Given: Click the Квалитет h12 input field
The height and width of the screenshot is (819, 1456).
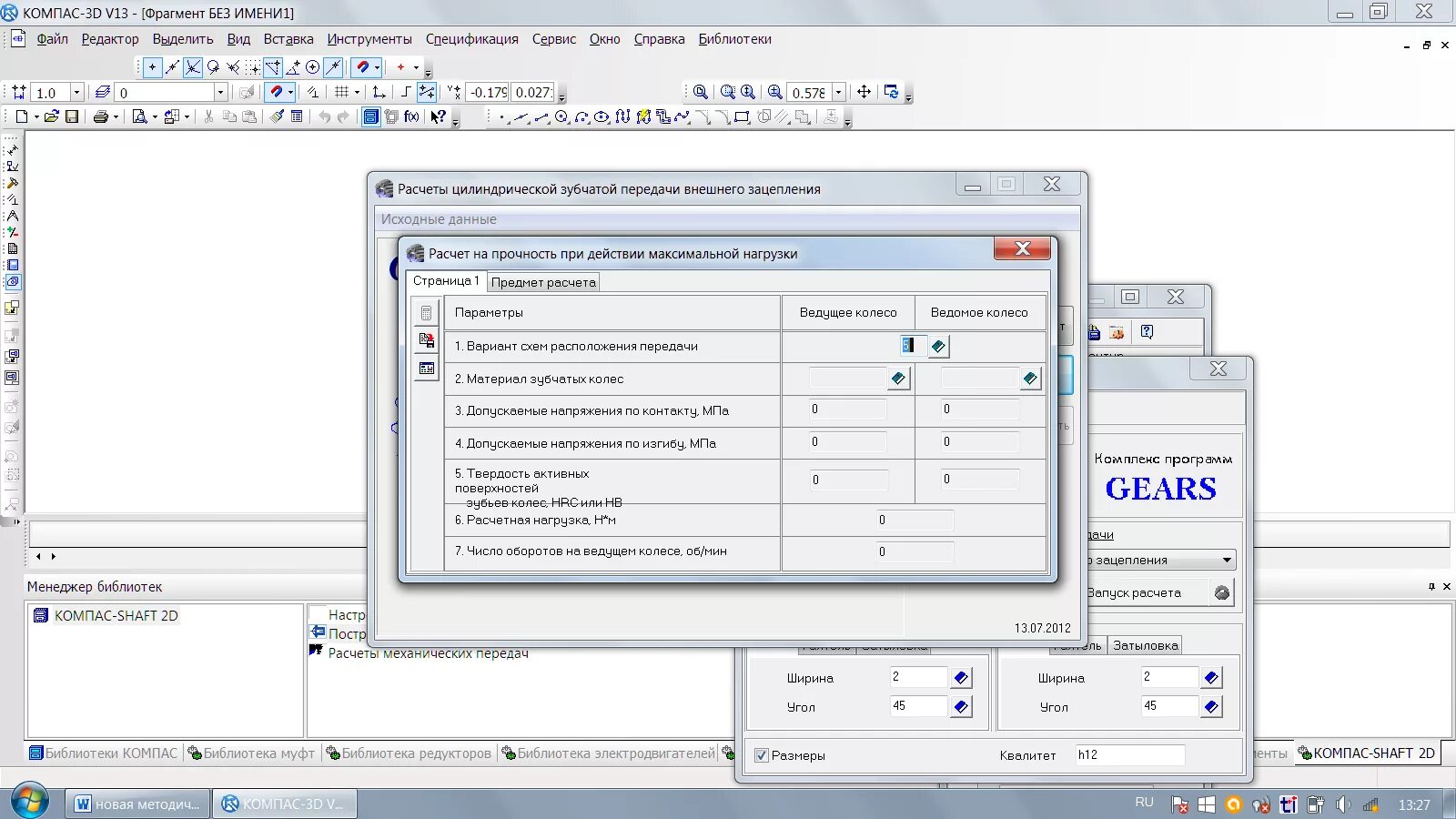Looking at the screenshot, I should coord(1129,755).
